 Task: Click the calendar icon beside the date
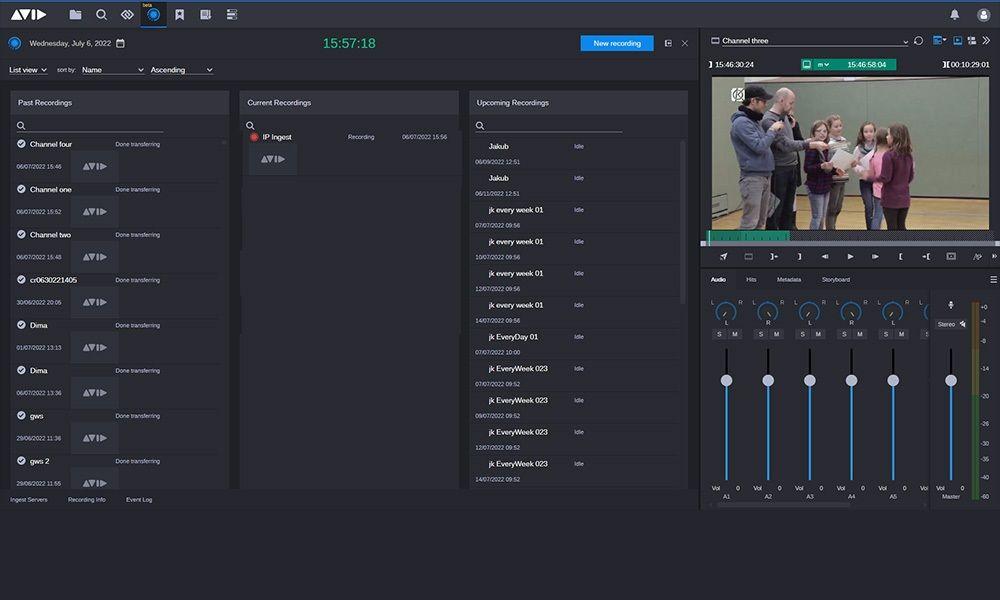[x=121, y=44]
